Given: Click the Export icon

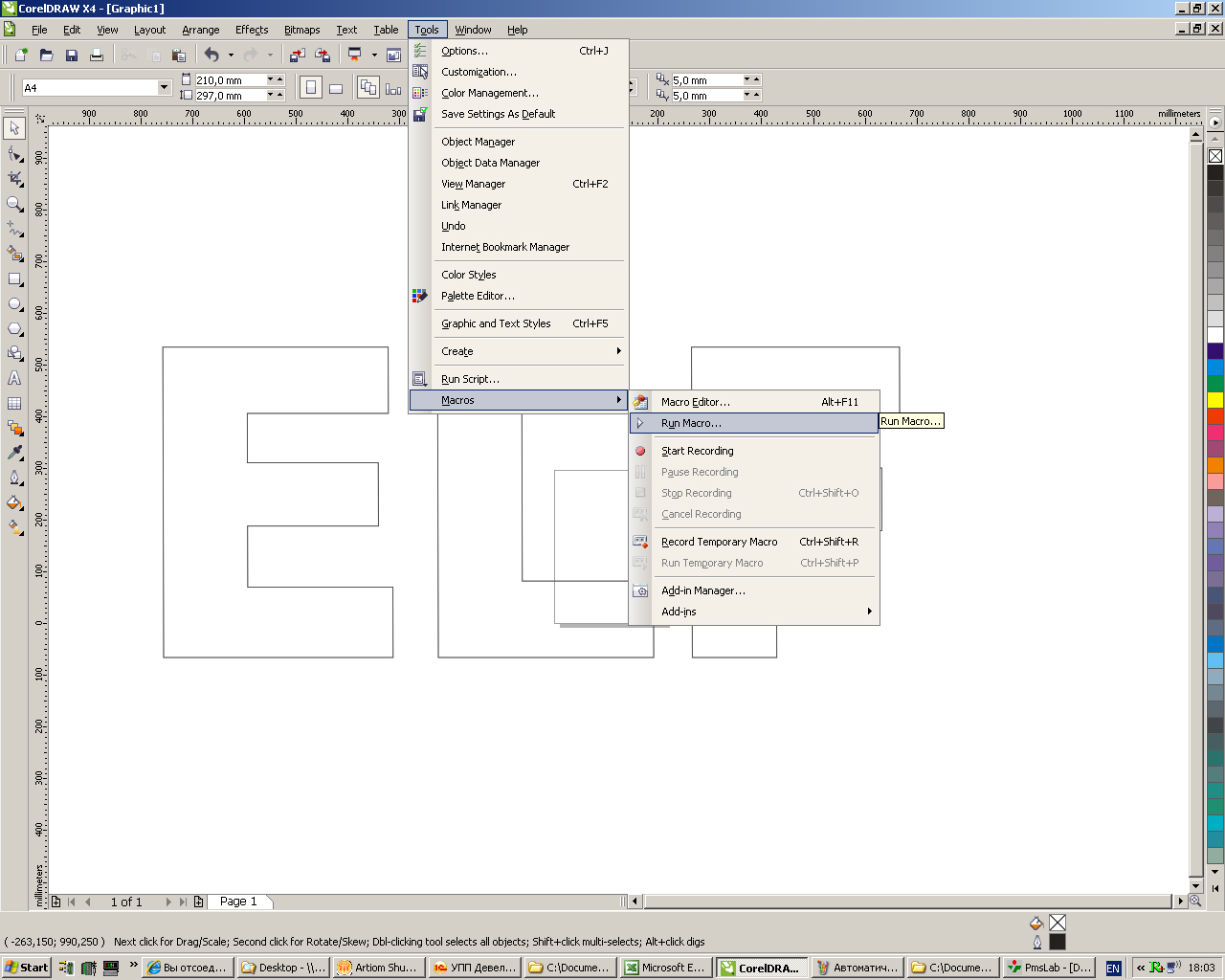Looking at the screenshot, I should click(323, 55).
